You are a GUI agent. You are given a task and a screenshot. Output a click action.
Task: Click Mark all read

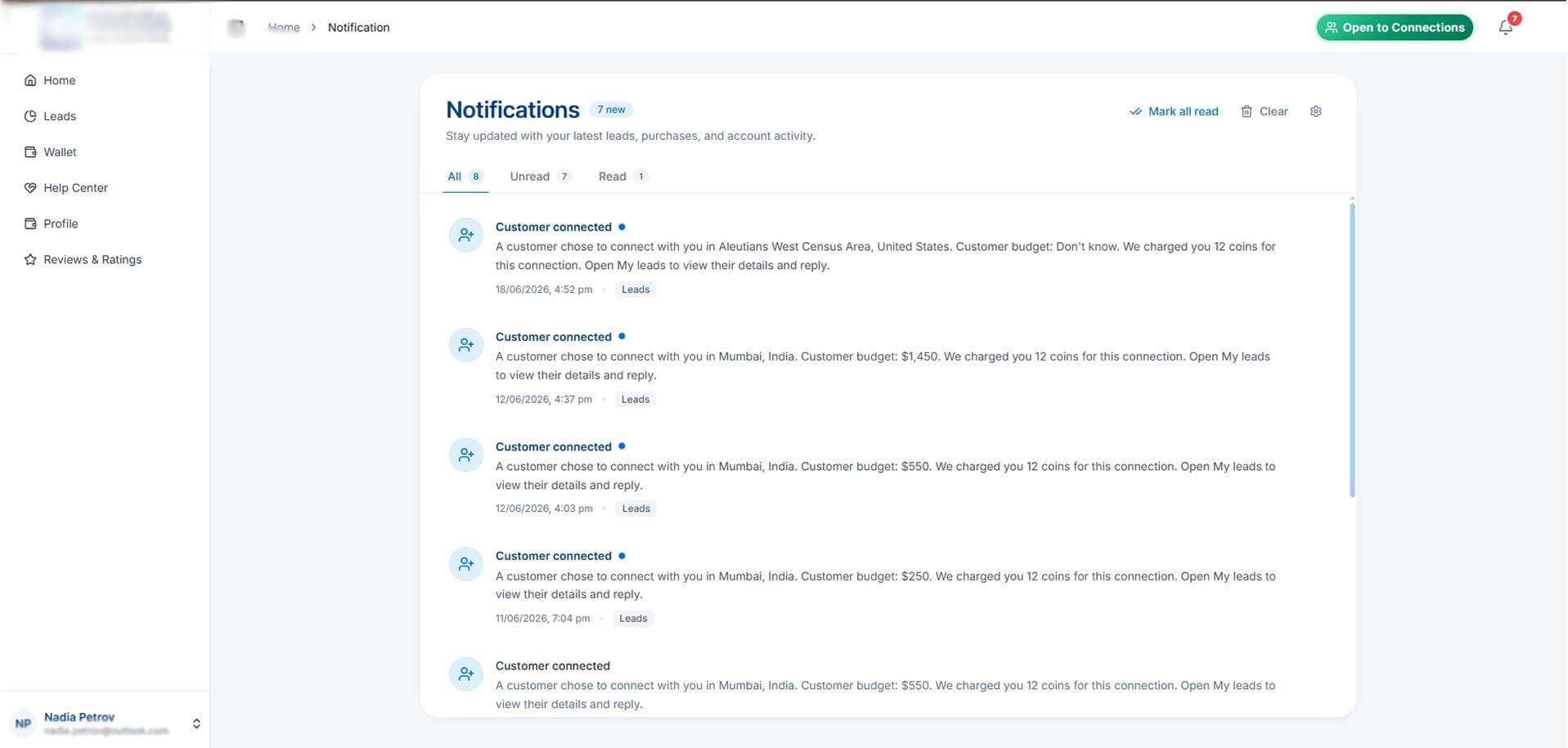tap(1174, 111)
